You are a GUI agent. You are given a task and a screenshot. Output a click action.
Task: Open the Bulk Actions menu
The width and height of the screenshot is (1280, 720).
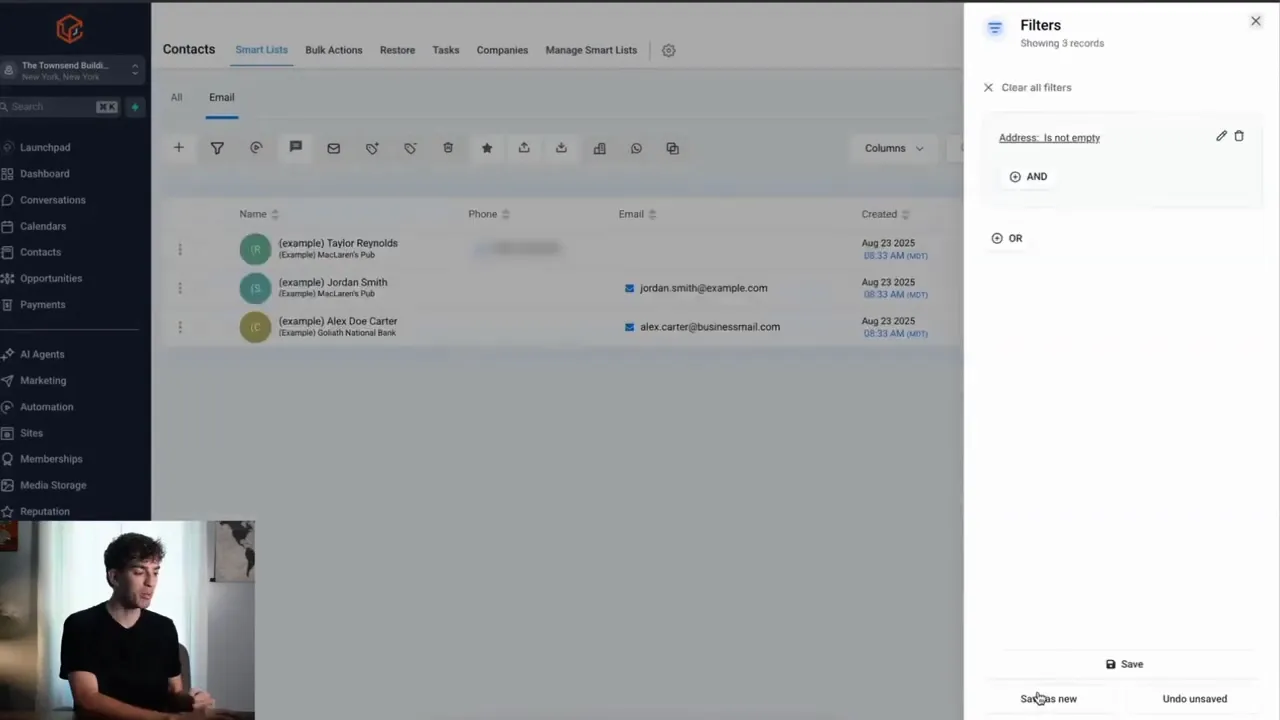point(333,49)
